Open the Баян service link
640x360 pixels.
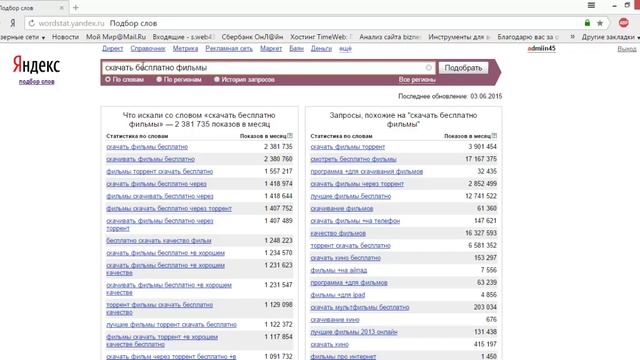296,49
